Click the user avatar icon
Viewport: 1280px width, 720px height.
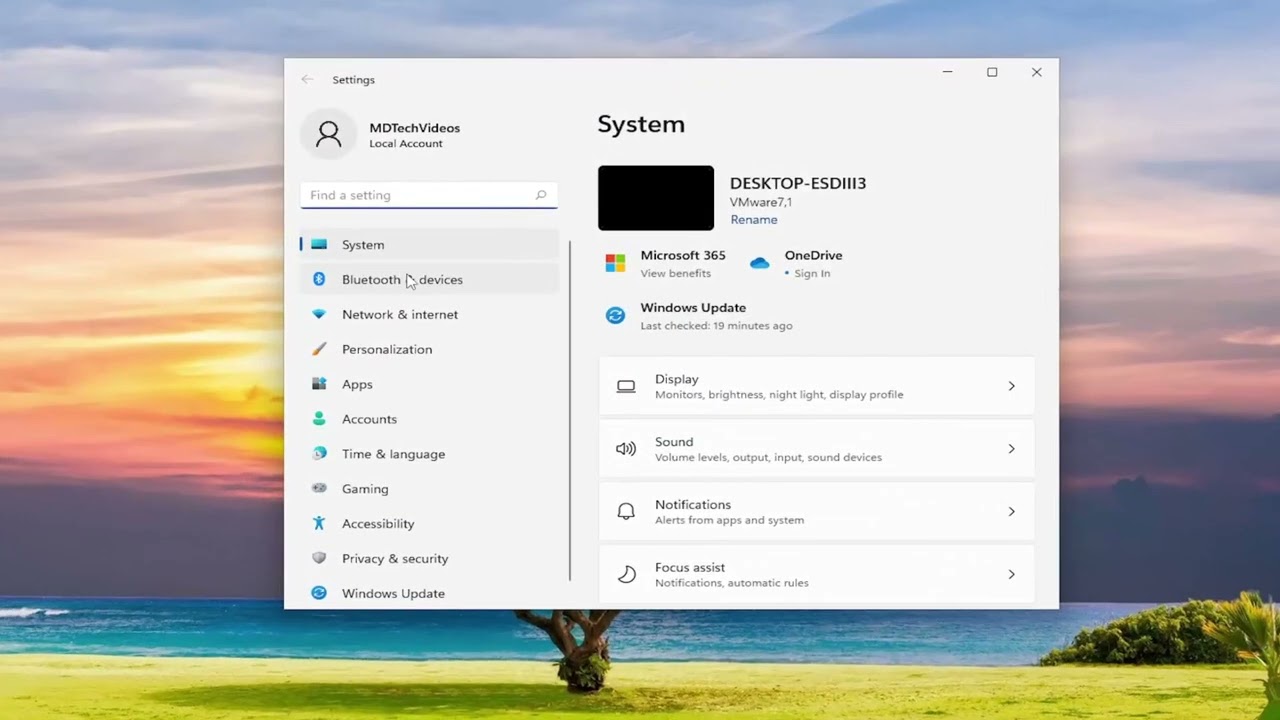click(x=329, y=134)
